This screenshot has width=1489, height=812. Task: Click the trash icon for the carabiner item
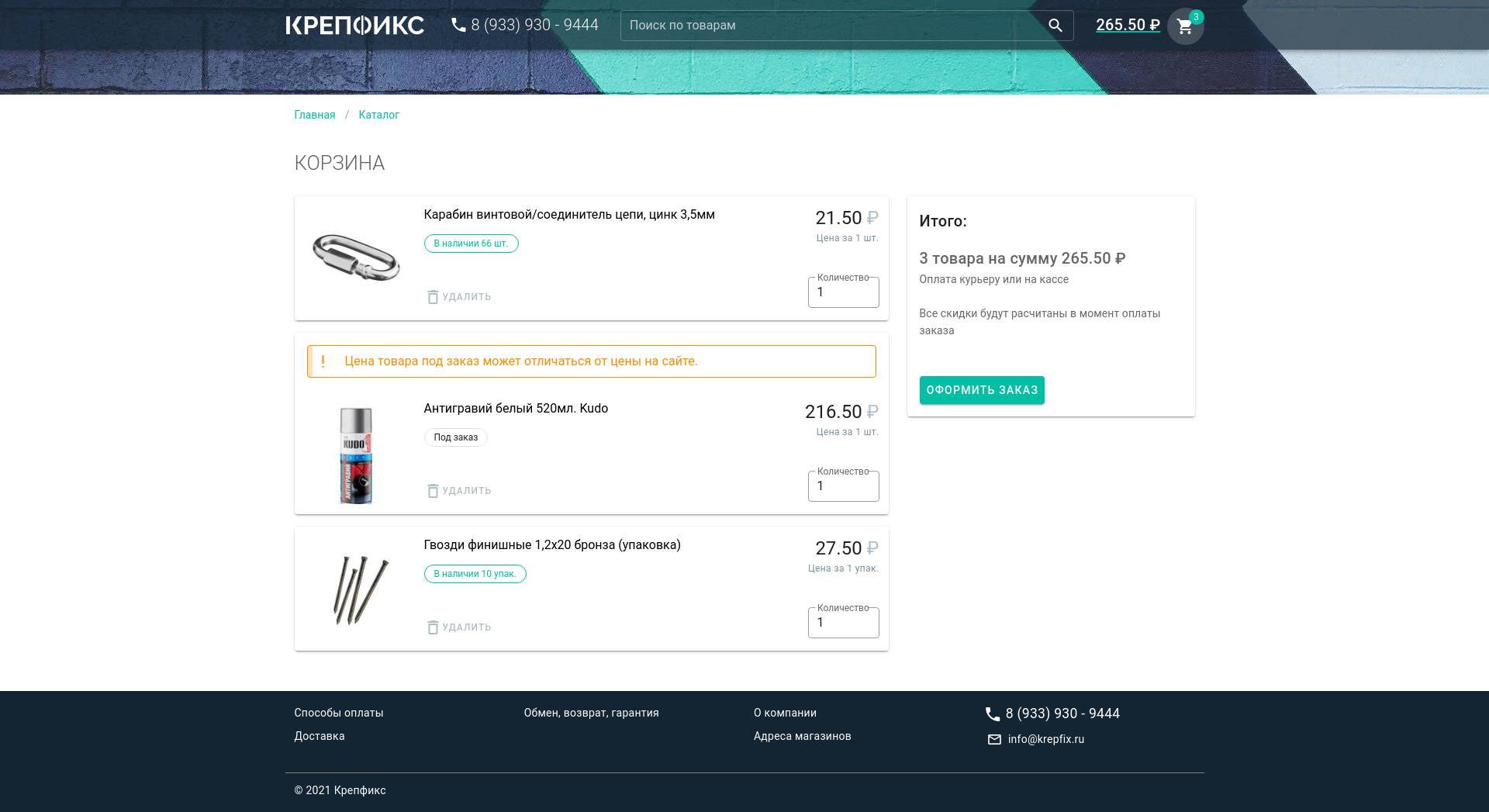click(x=433, y=297)
